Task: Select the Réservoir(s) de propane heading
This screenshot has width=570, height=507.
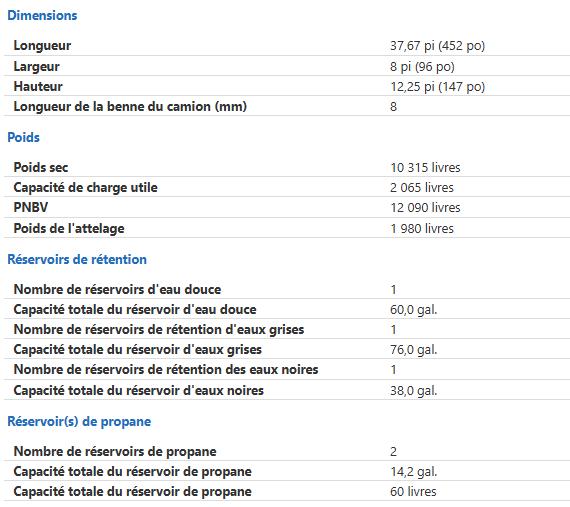Action: coord(79,422)
